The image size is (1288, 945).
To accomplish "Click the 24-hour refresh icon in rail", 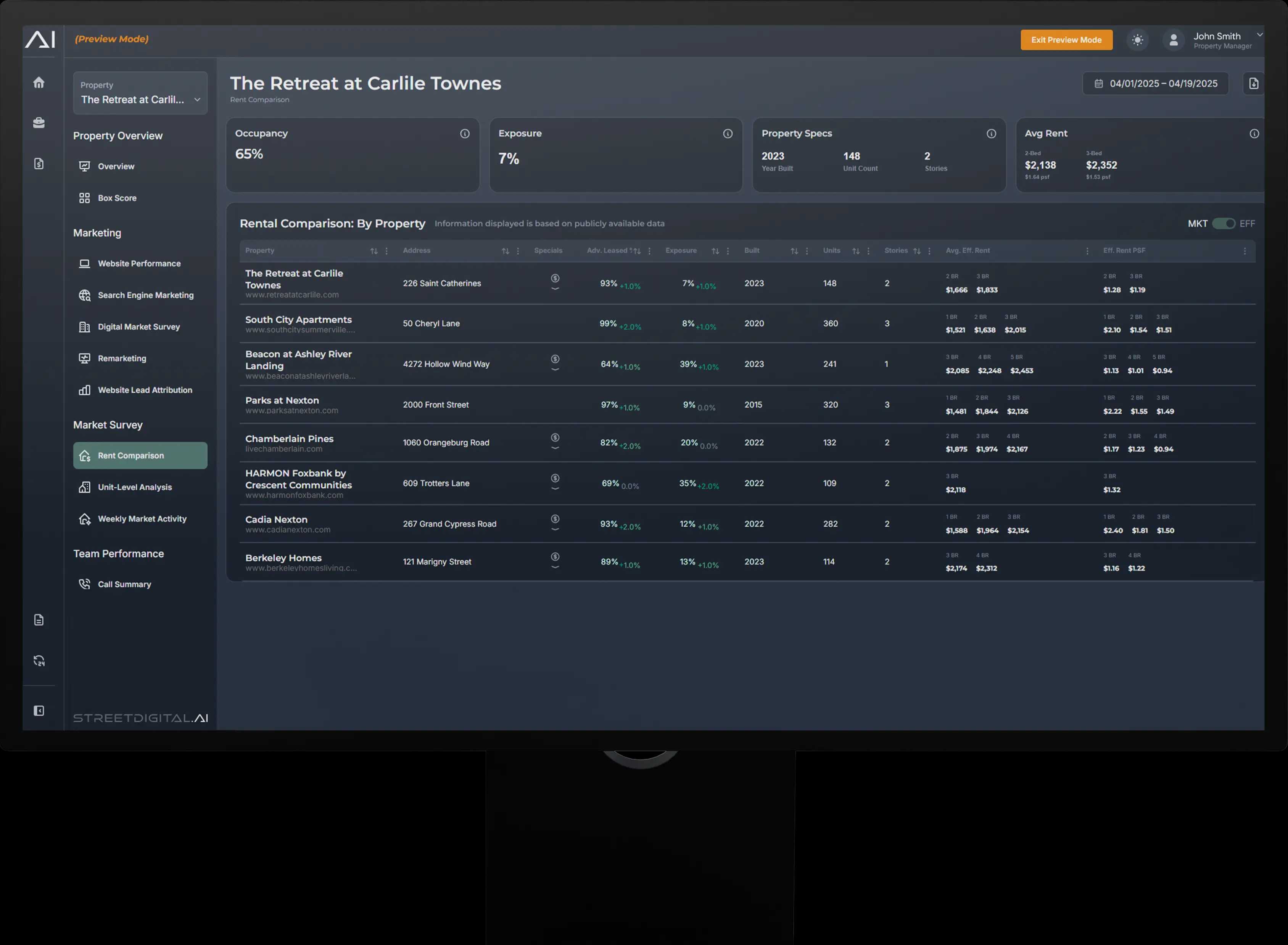I will coord(39,661).
